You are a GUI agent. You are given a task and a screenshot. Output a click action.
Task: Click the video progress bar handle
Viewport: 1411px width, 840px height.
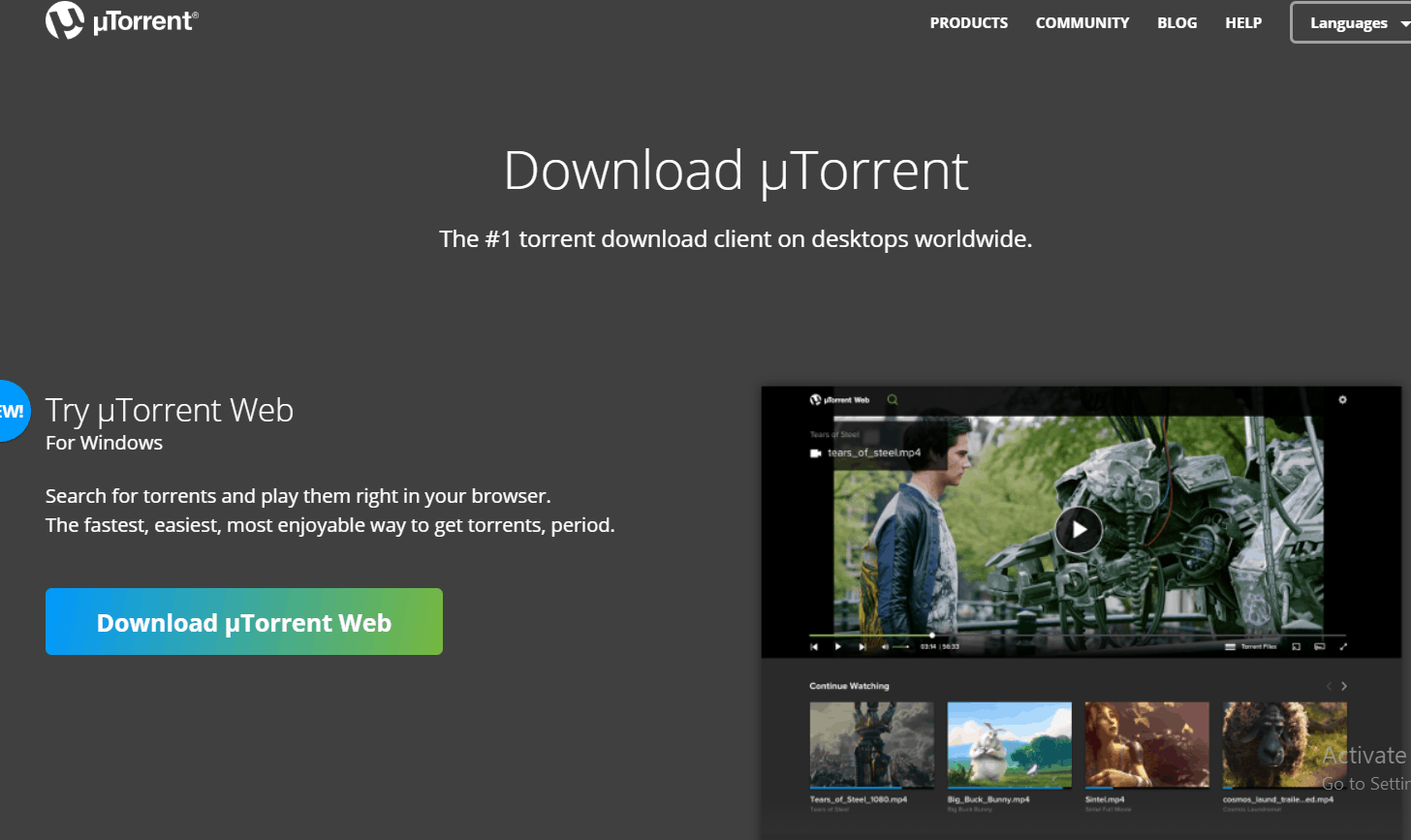(x=932, y=636)
